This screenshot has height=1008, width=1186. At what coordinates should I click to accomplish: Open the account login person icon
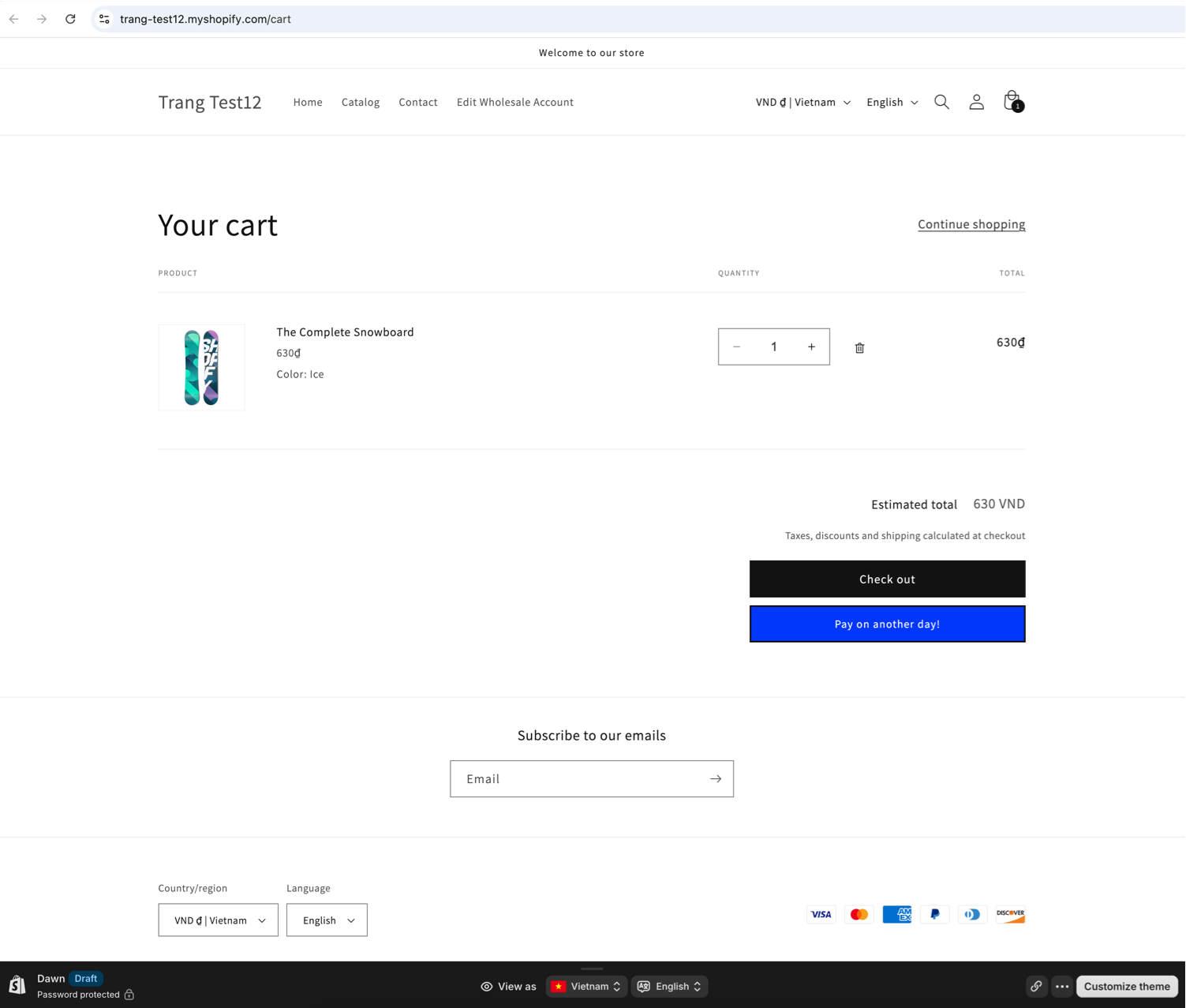point(976,102)
